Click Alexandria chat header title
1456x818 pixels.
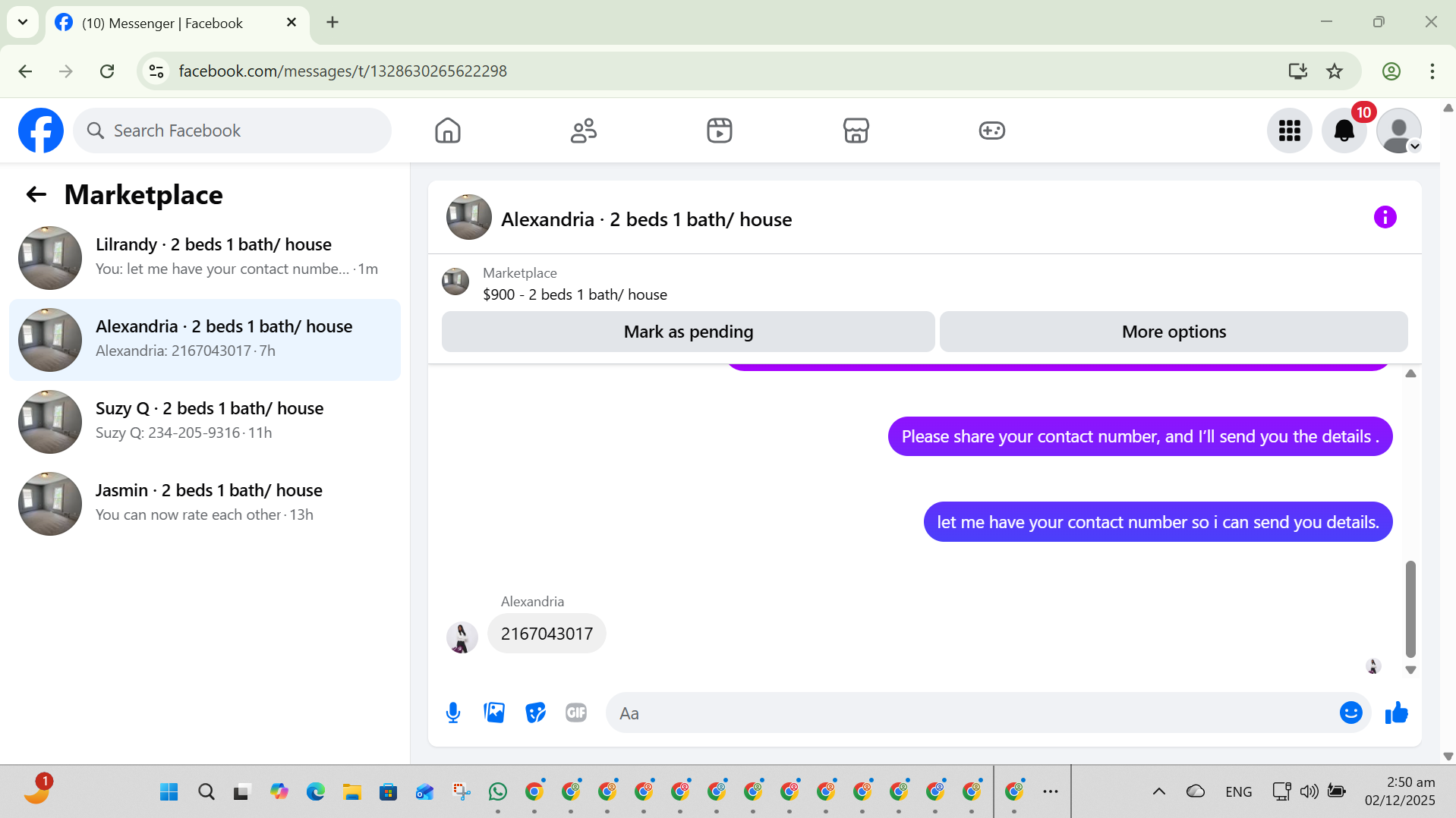[646, 219]
